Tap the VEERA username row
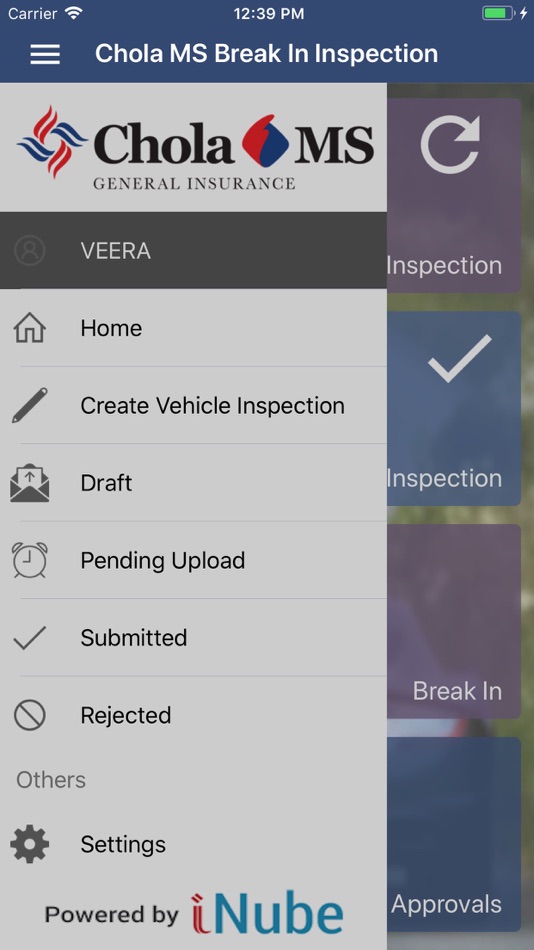 [x=193, y=250]
